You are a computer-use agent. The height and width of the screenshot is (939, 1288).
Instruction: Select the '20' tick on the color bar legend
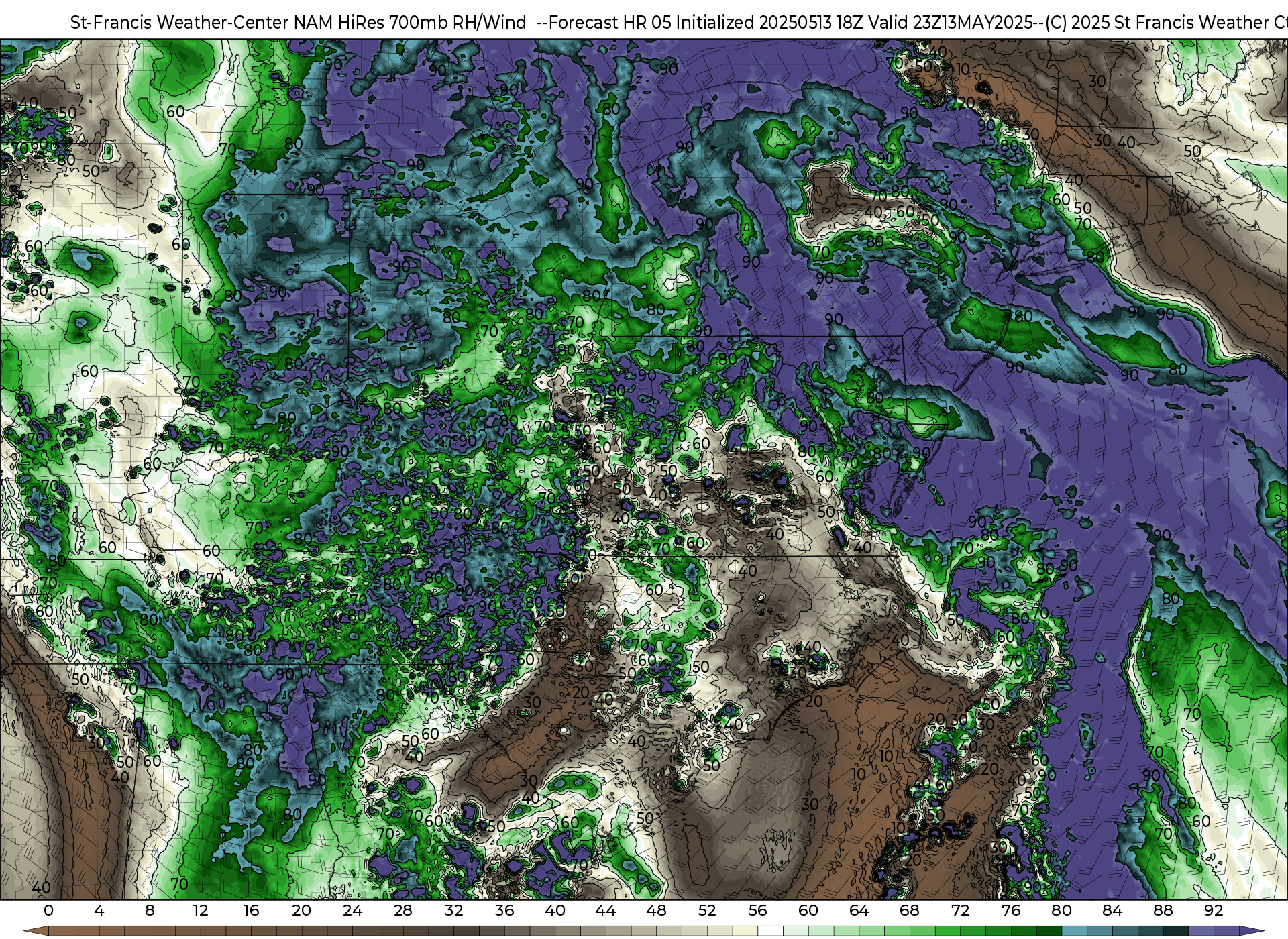pyautogui.click(x=302, y=910)
